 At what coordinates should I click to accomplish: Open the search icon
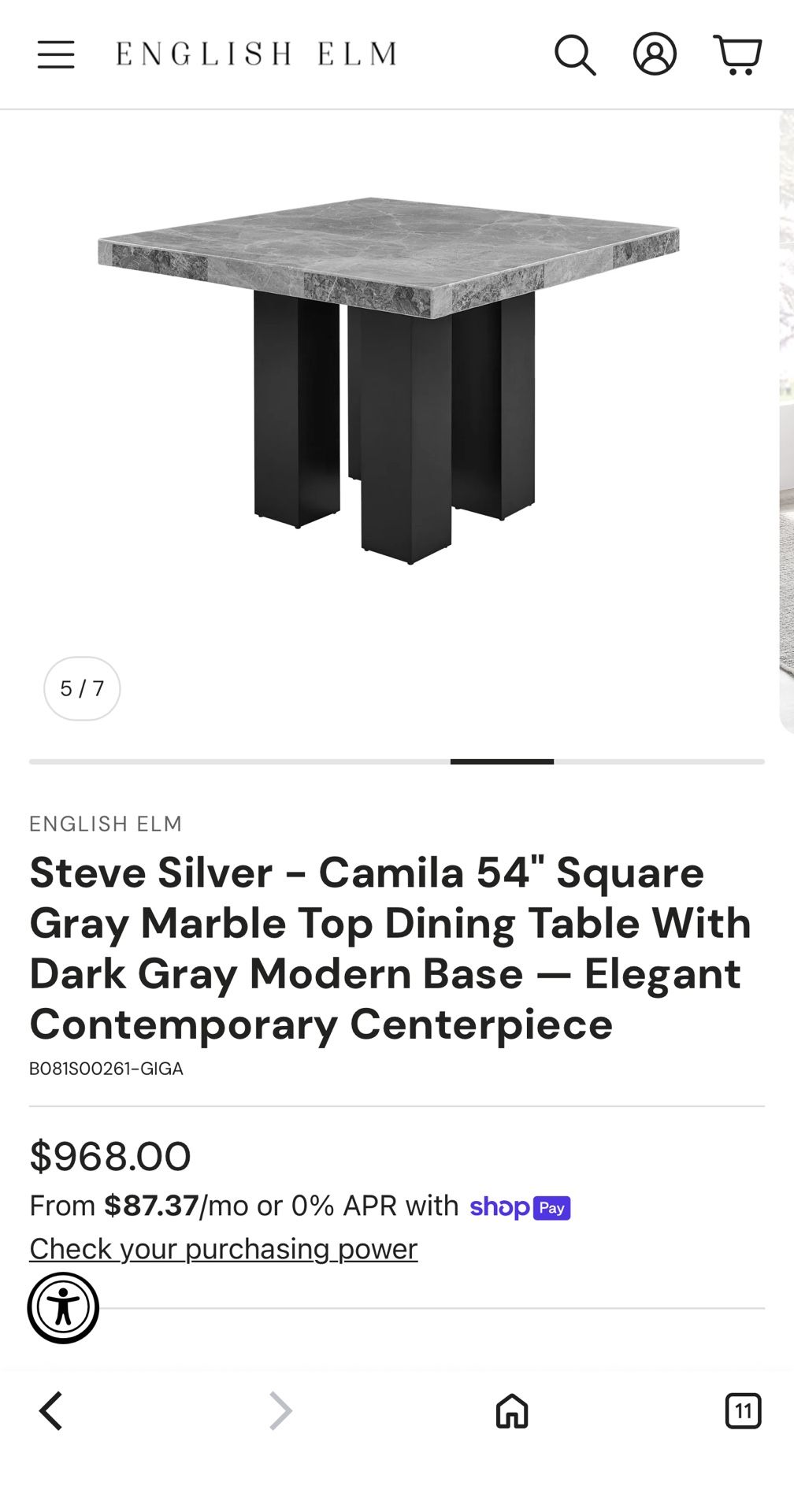coord(575,54)
